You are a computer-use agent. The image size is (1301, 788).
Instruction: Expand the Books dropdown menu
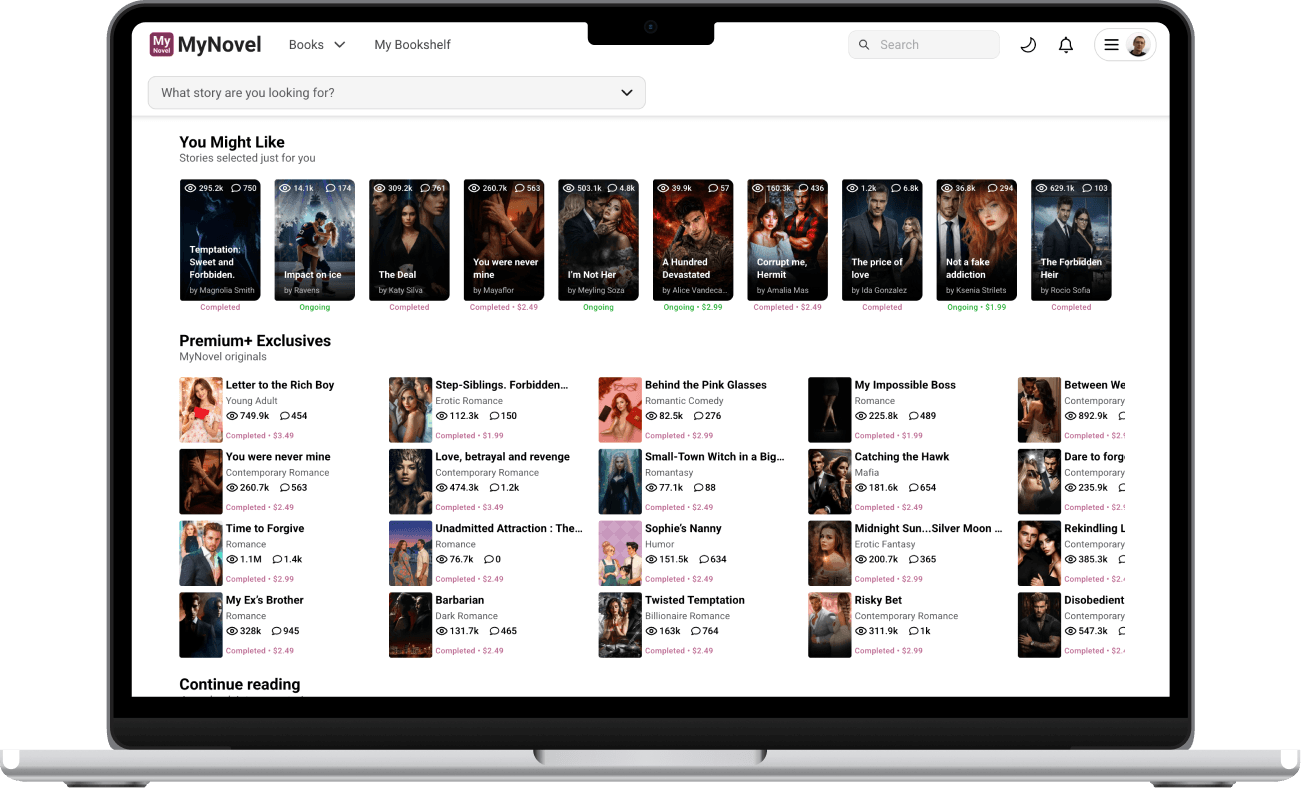pyautogui.click(x=317, y=45)
